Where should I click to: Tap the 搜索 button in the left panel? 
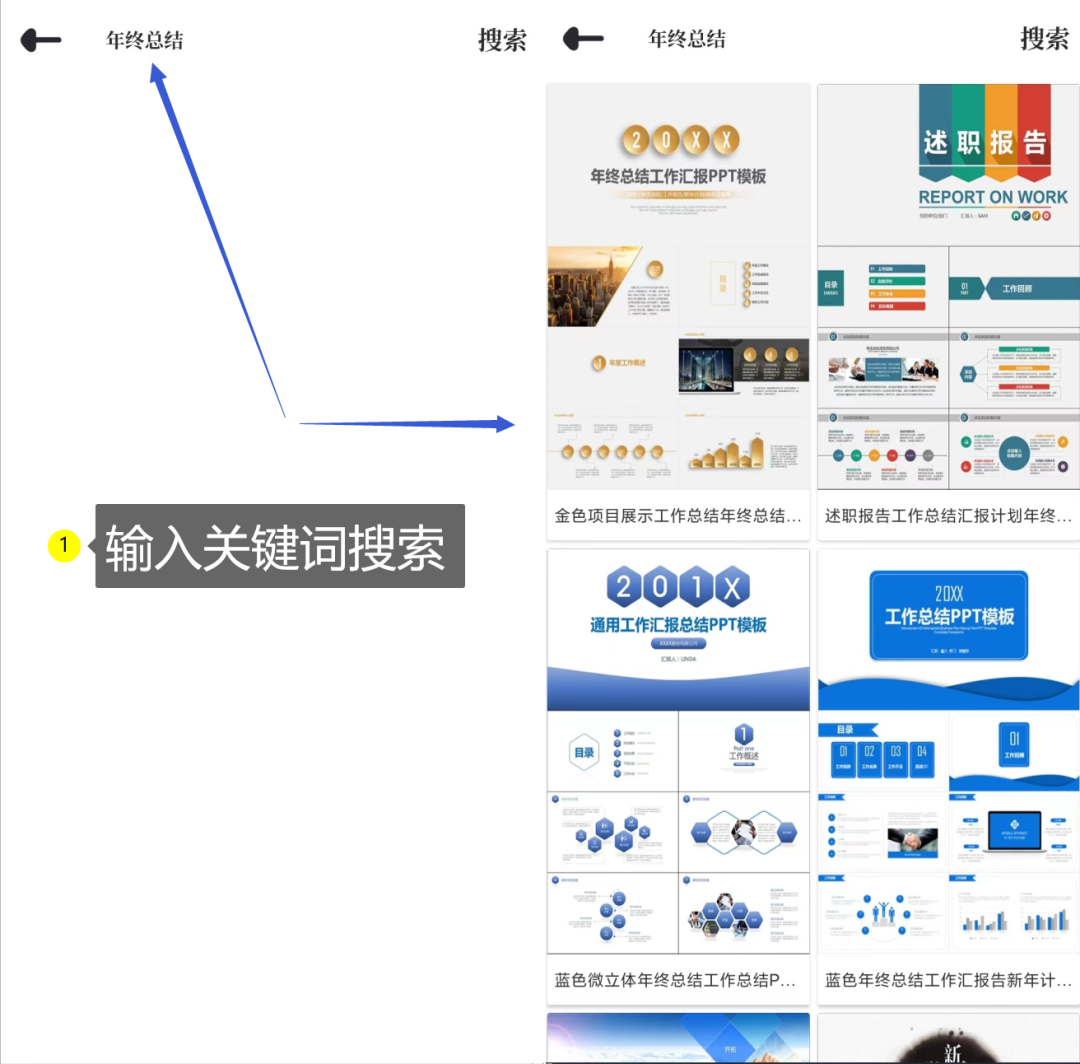(x=502, y=40)
